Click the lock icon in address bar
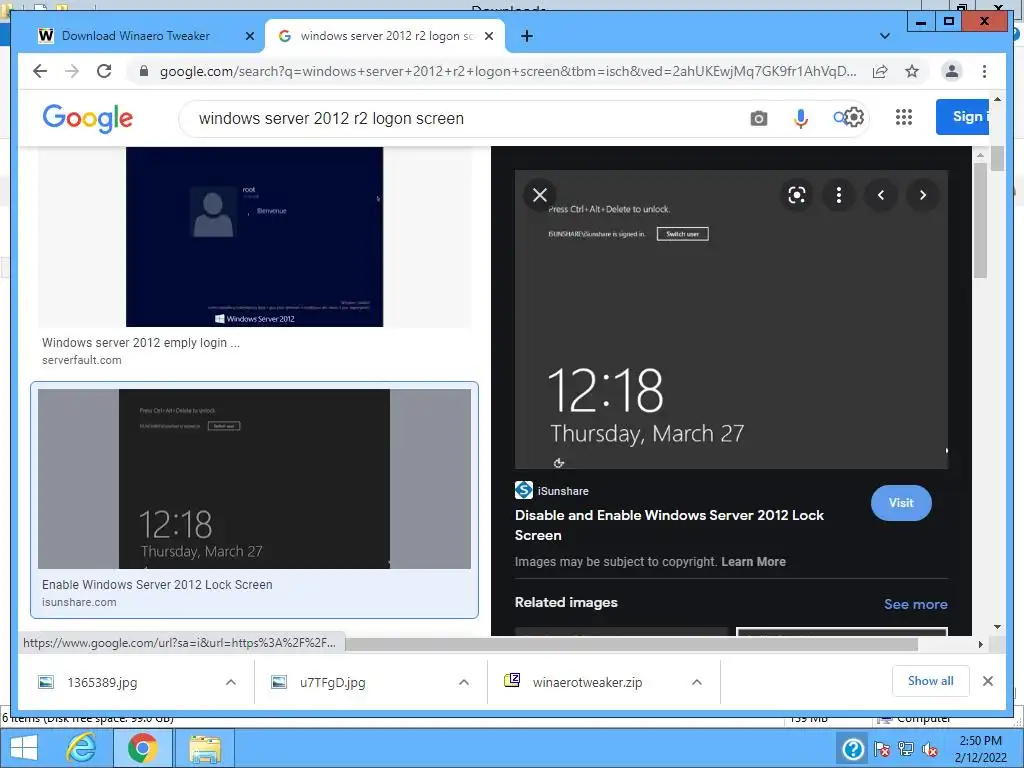 tap(144, 71)
